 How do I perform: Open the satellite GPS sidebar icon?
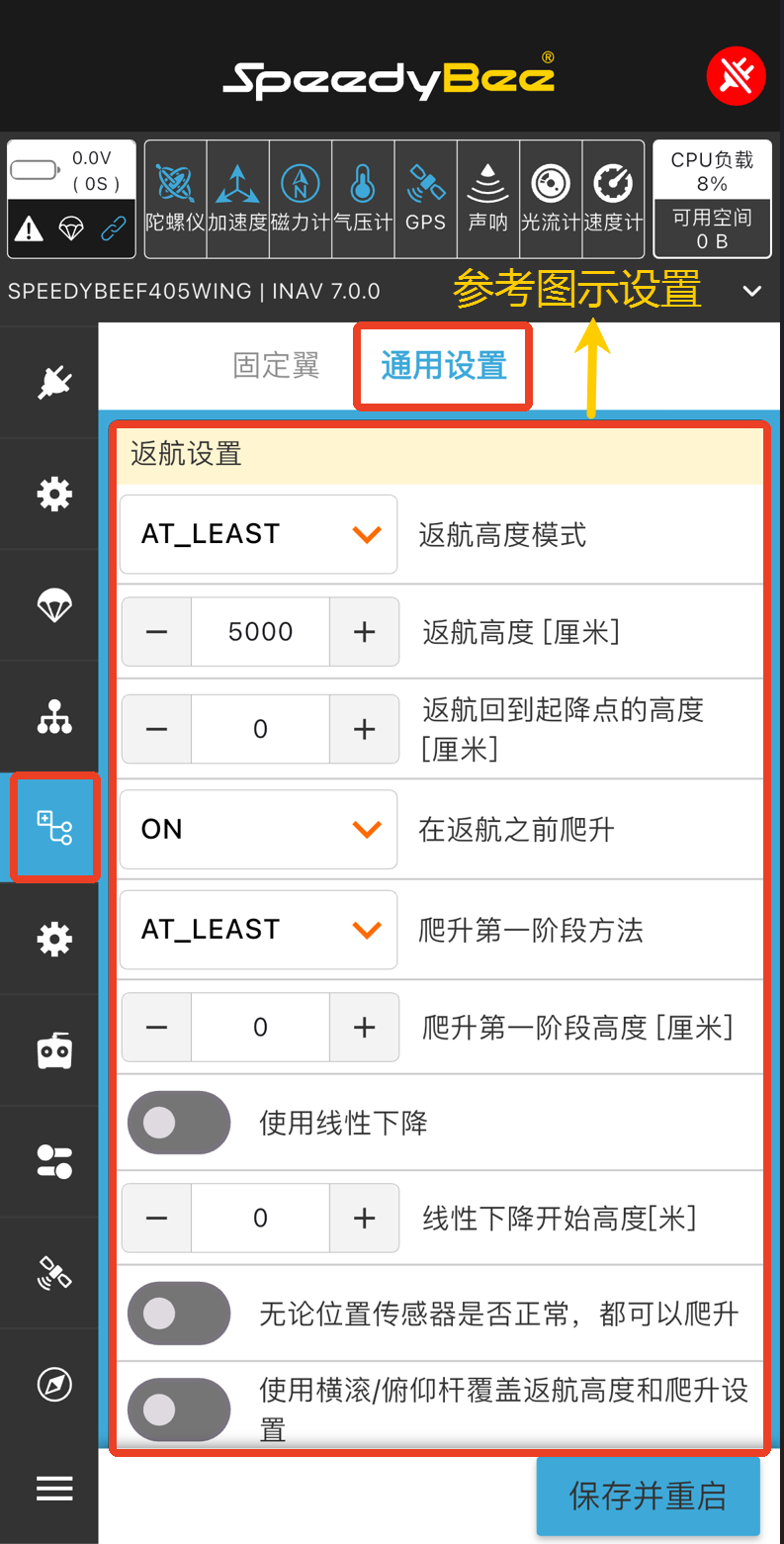click(x=54, y=1273)
